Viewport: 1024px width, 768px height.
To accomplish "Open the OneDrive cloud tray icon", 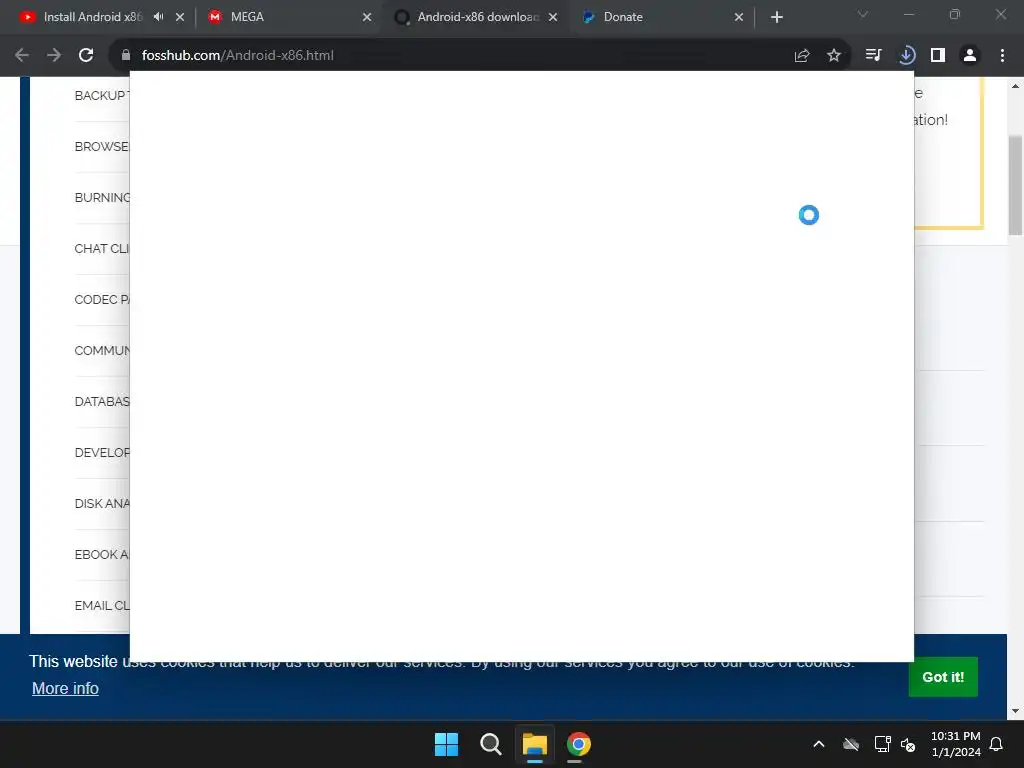I will pyautogui.click(x=851, y=744).
